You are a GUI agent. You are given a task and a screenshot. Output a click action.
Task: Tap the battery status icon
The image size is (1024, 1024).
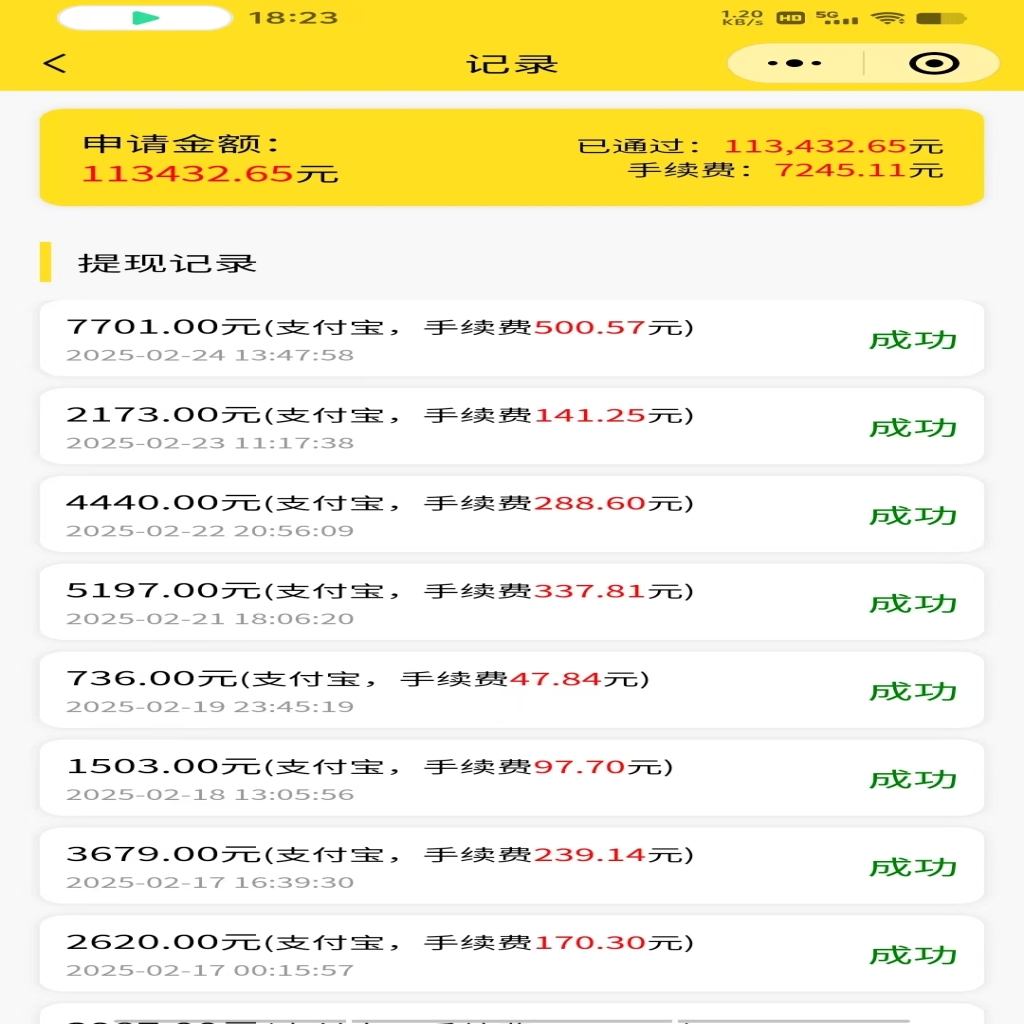click(x=941, y=18)
